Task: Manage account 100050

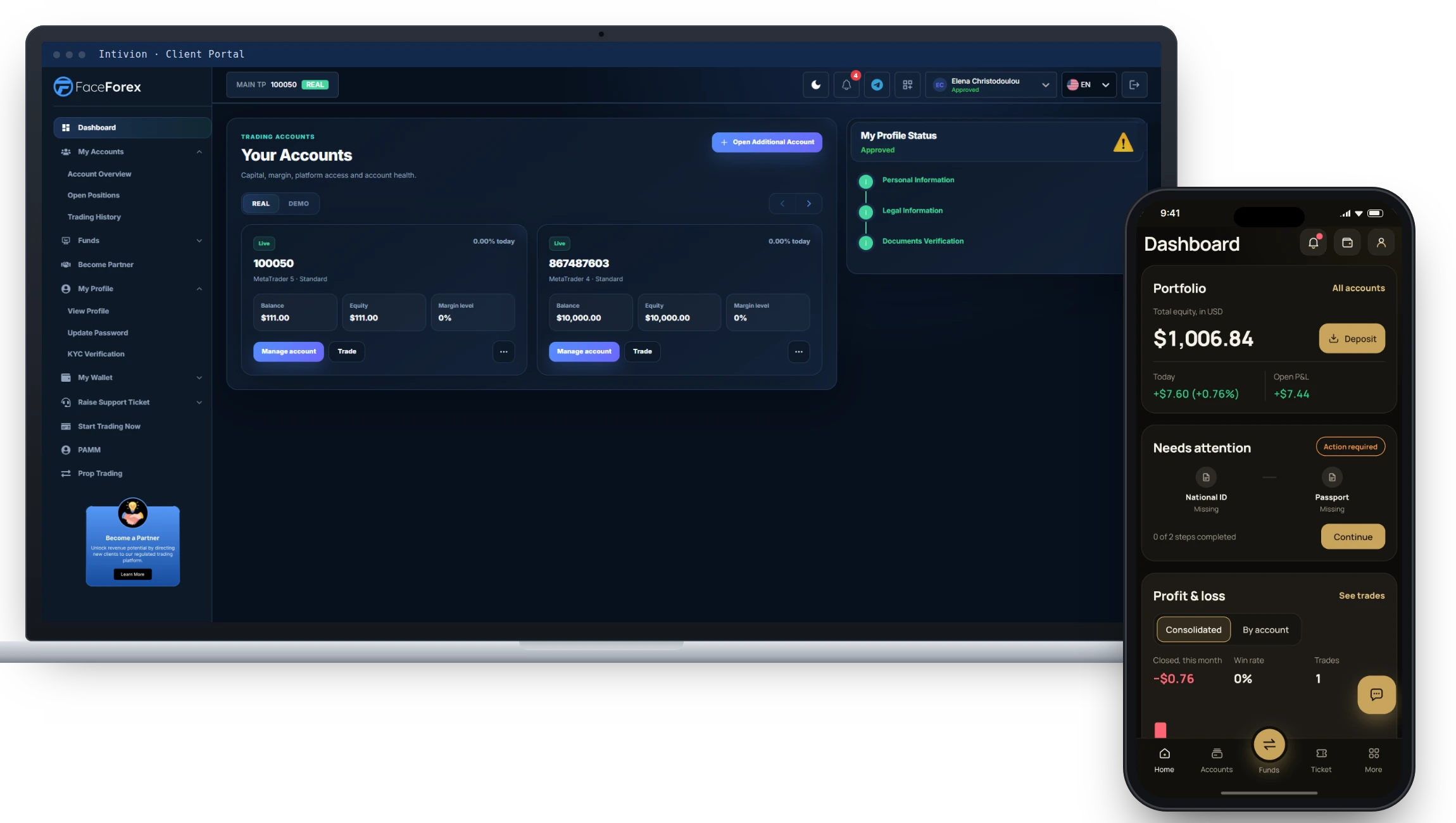Action: tap(289, 352)
